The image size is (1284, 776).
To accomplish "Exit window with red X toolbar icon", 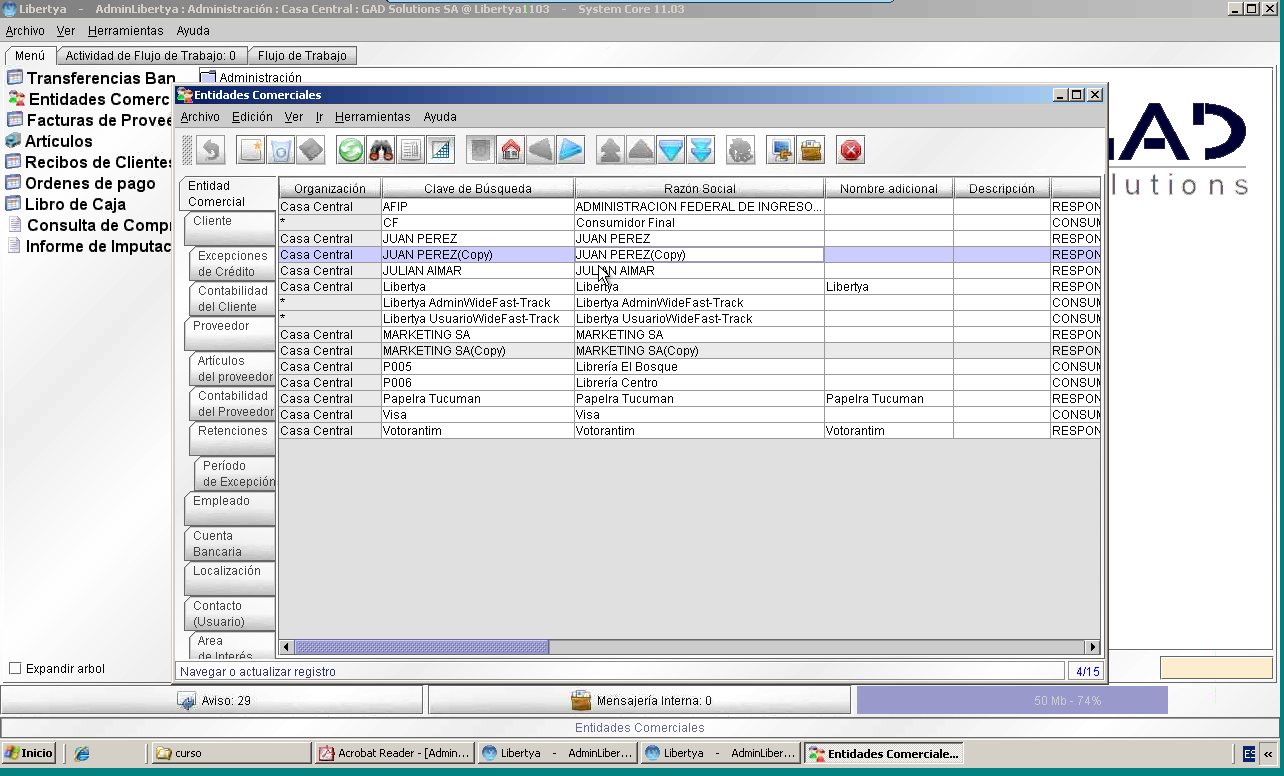I will (x=851, y=150).
